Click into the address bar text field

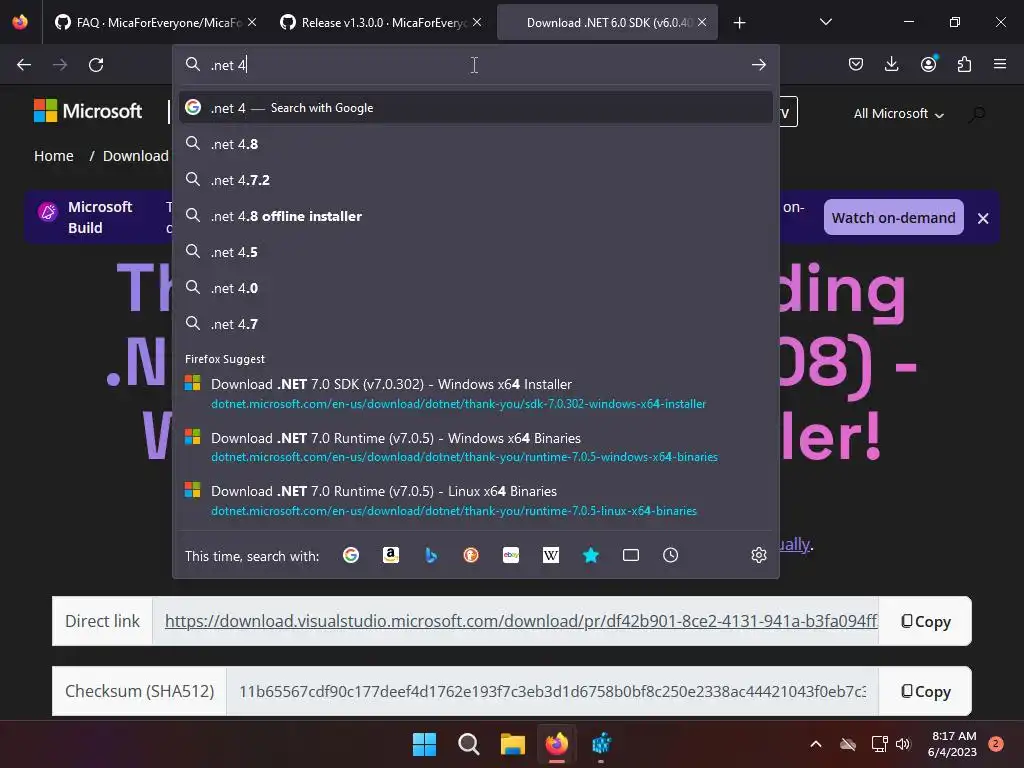click(477, 65)
